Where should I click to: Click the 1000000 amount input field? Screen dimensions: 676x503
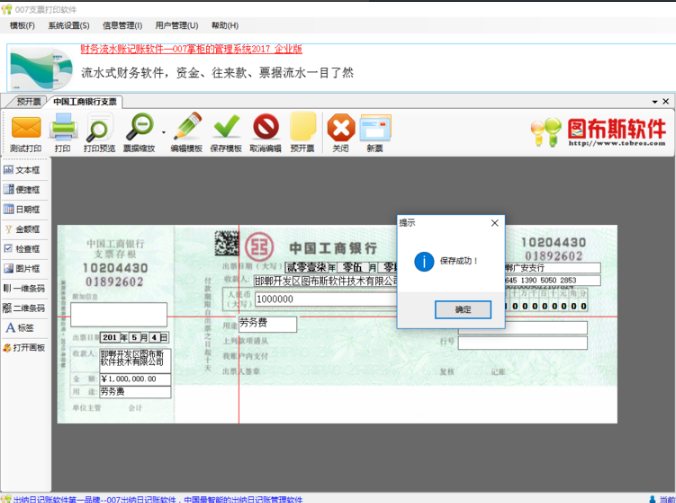tap(326, 299)
